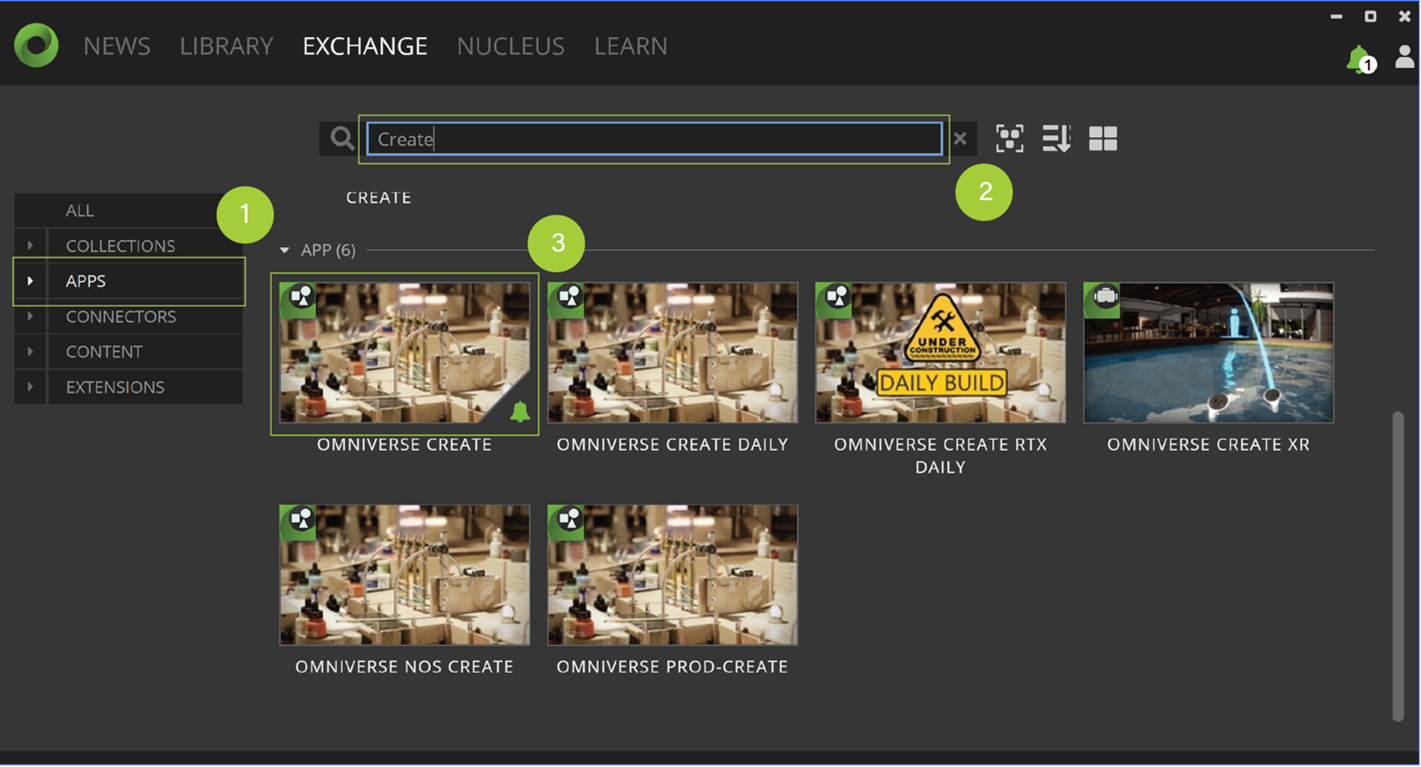Expand the CONTENT arrow
The width and height of the screenshot is (1421, 767).
30,351
